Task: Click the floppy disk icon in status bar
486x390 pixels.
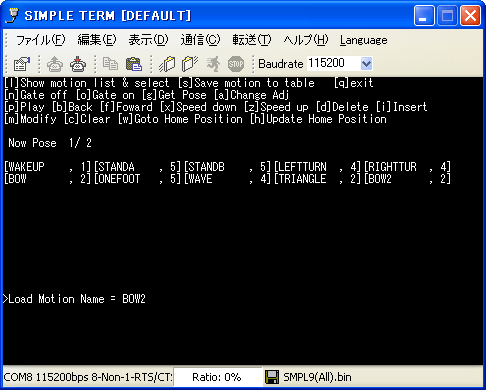Action: pyautogui.click(x=272, y=377)
